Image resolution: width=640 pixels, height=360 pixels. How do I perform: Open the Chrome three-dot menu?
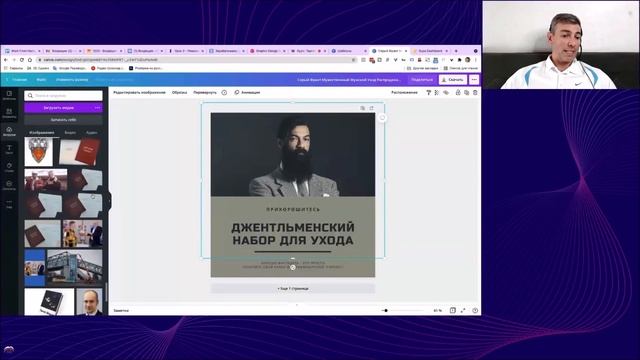click(476, 60)
